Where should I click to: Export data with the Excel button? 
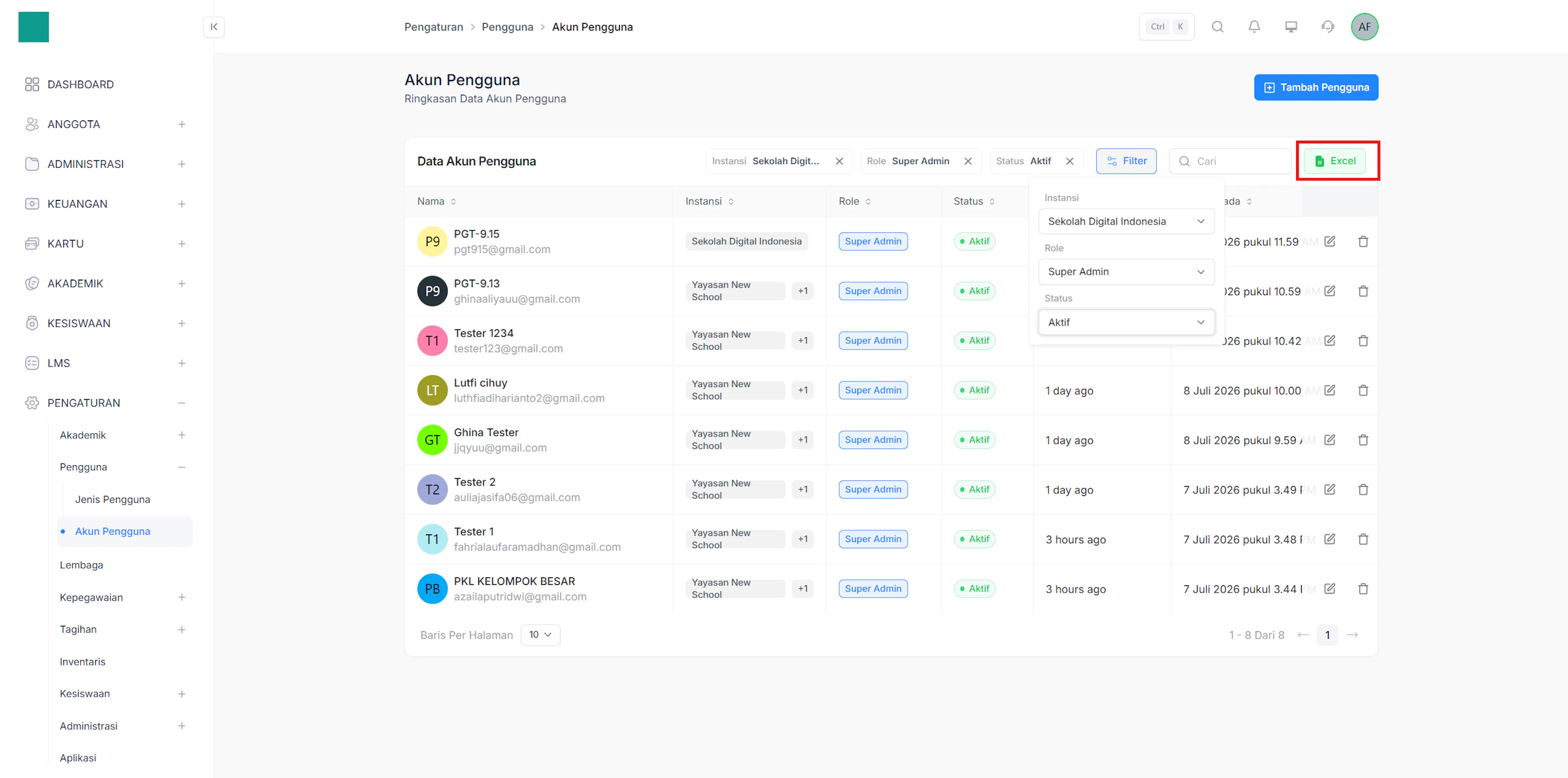1334,161
